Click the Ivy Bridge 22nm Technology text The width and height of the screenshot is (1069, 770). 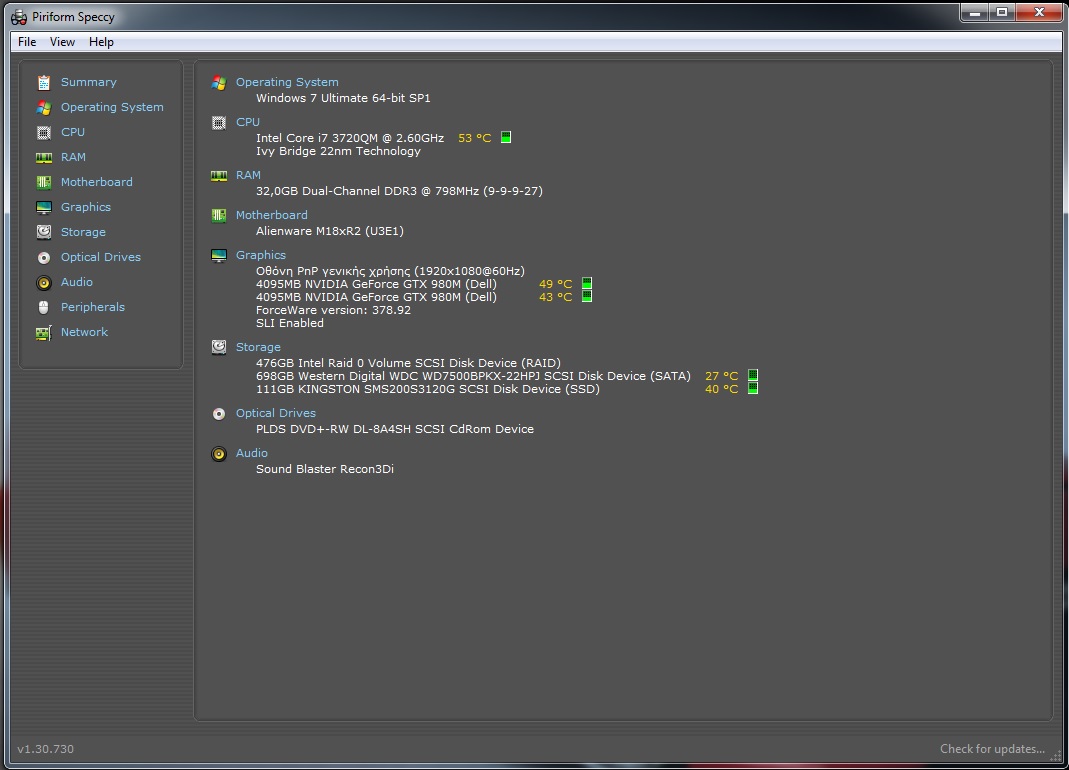pos(338,151)
